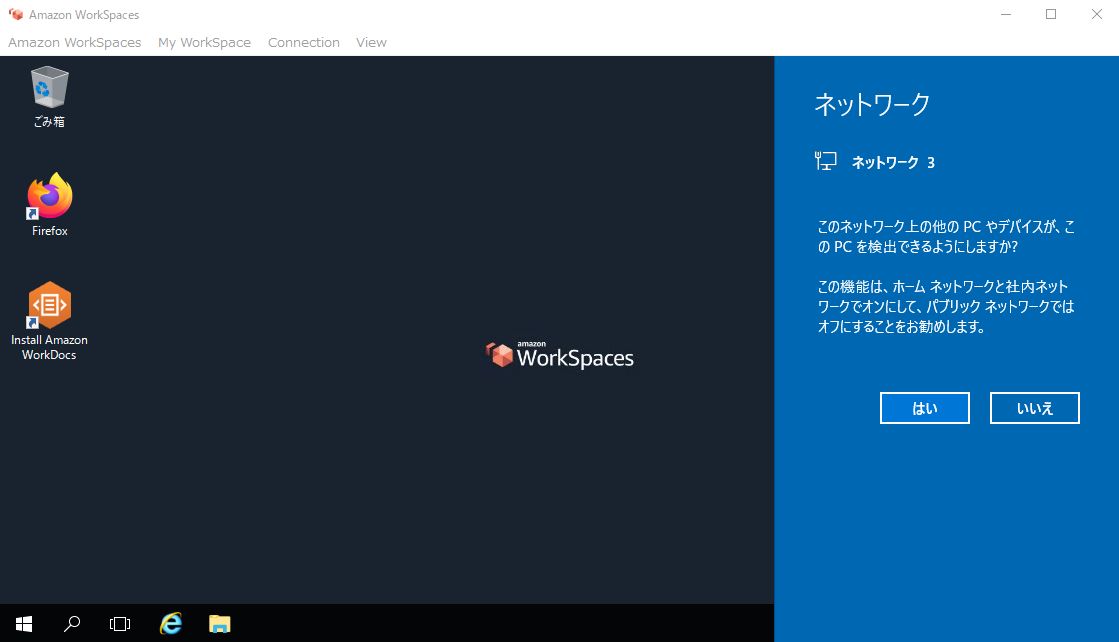Open the Amazon WorkSpaces menu

75,43
